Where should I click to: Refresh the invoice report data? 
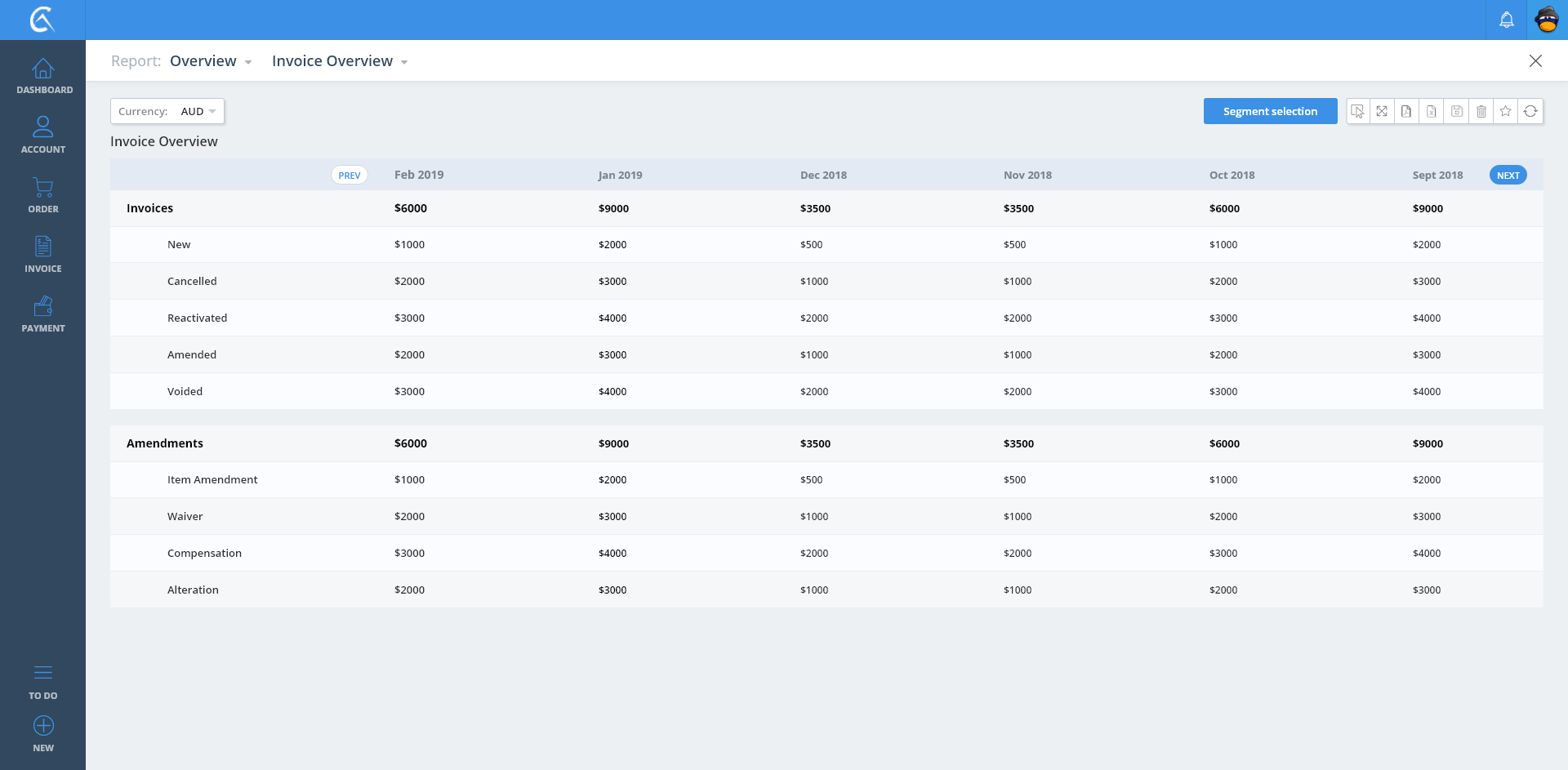point(1530,111)
